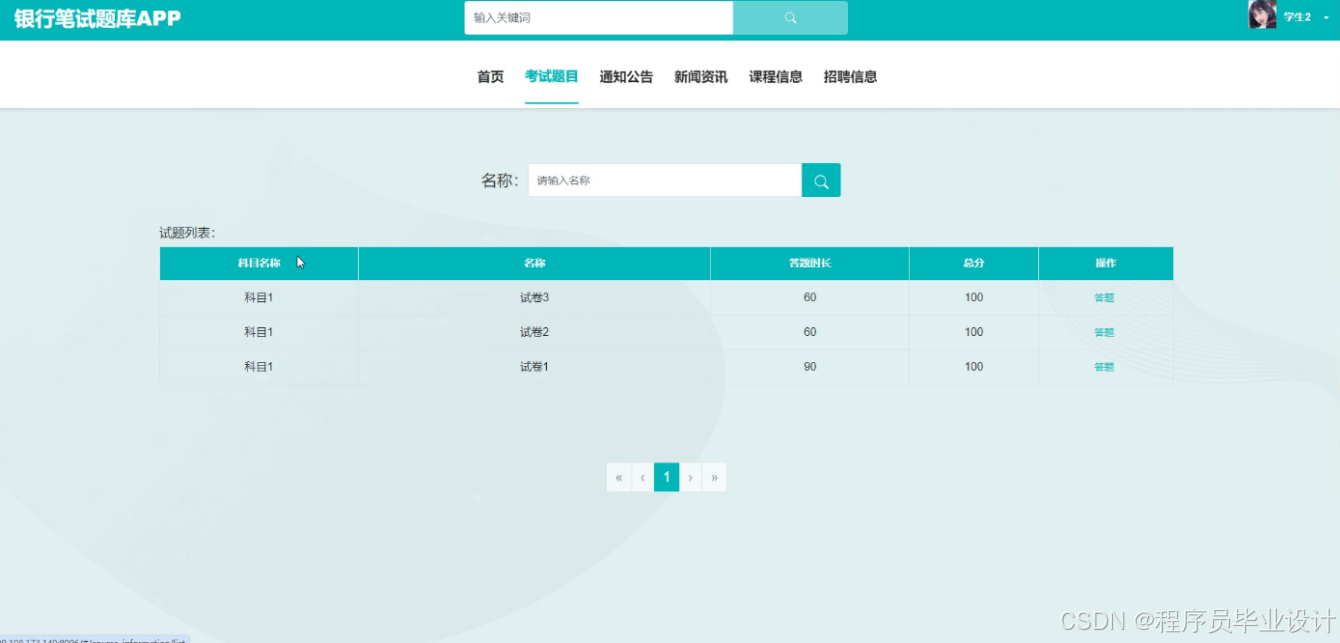Click the header keyword search magnifier button
The width and height of the screenshot is (1340, 643).
click(x=790, y=17)
